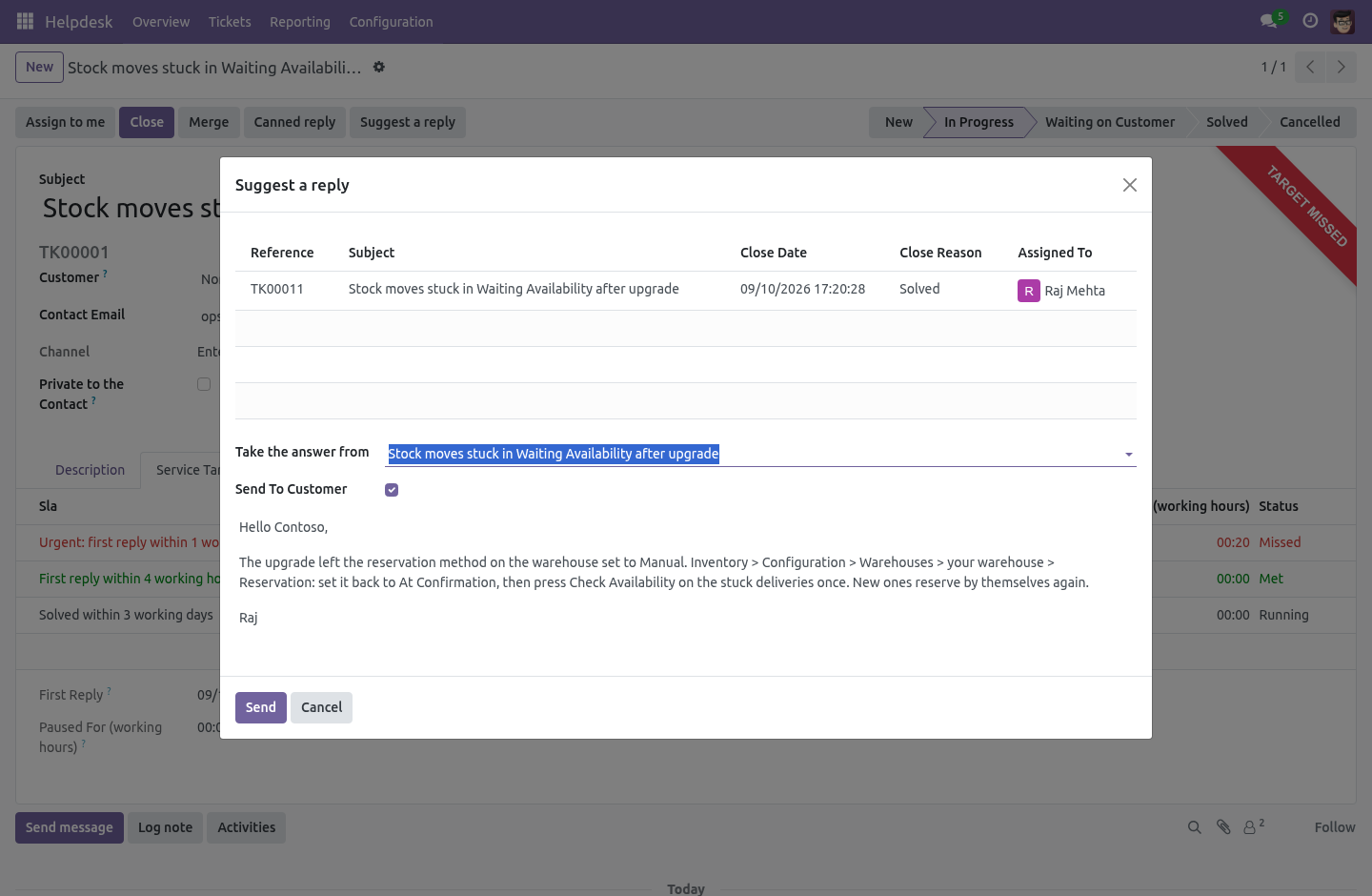1372x896 pixels.
Task: Open the Reporting menu
Action: 300,22
